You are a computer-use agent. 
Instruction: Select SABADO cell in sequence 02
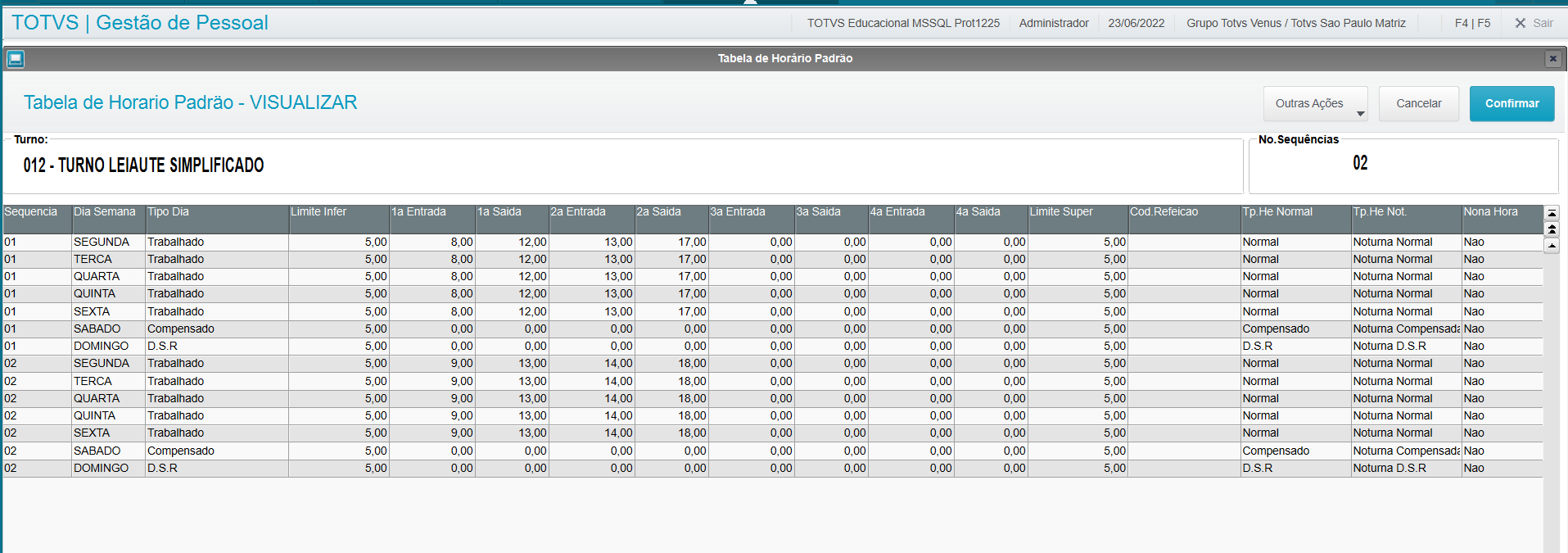tap(108, 451)
